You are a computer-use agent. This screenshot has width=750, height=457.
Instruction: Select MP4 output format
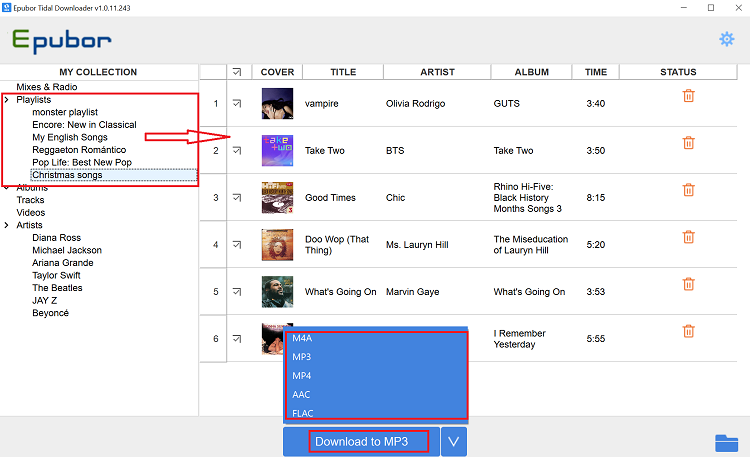click(375, 376)
